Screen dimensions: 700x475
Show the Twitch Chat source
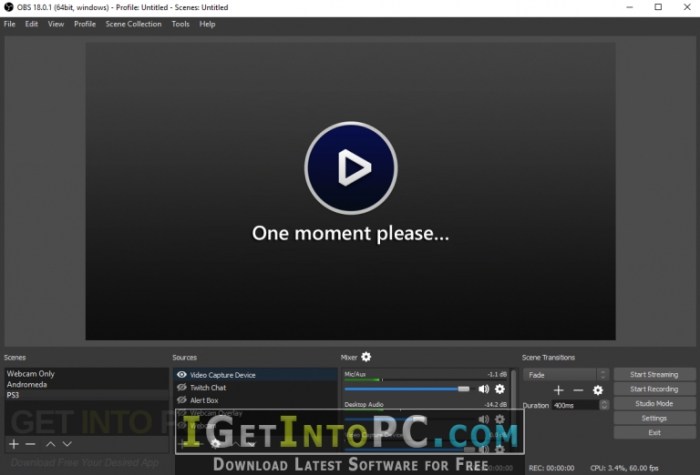(181, 387)
